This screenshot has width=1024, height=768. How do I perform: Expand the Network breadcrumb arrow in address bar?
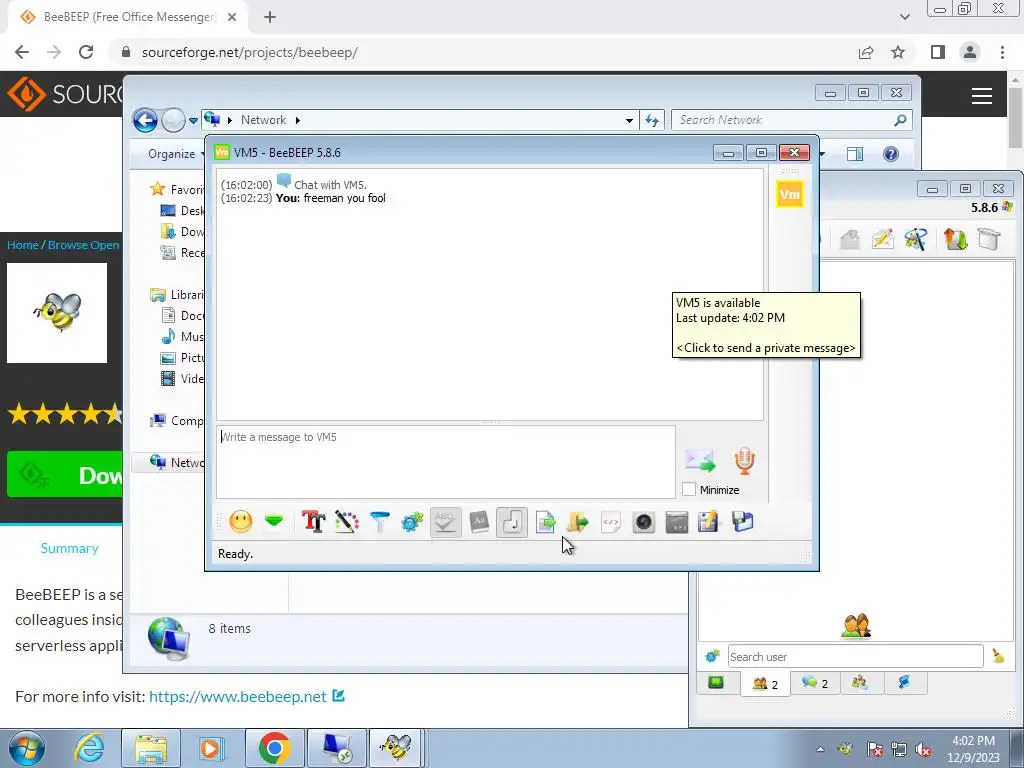point(298,120)
